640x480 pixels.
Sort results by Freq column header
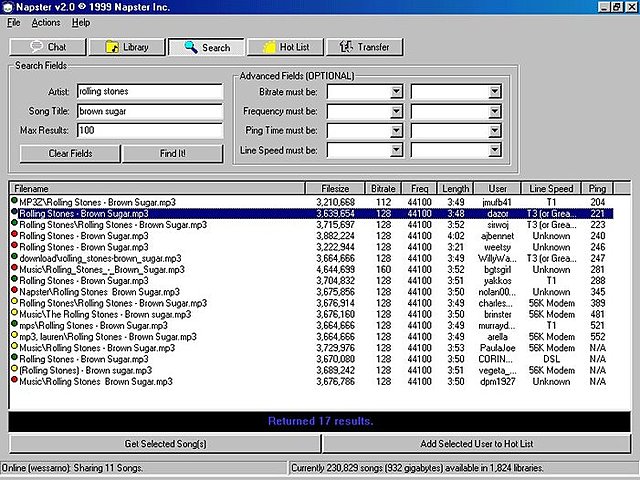tap(420, 189)
